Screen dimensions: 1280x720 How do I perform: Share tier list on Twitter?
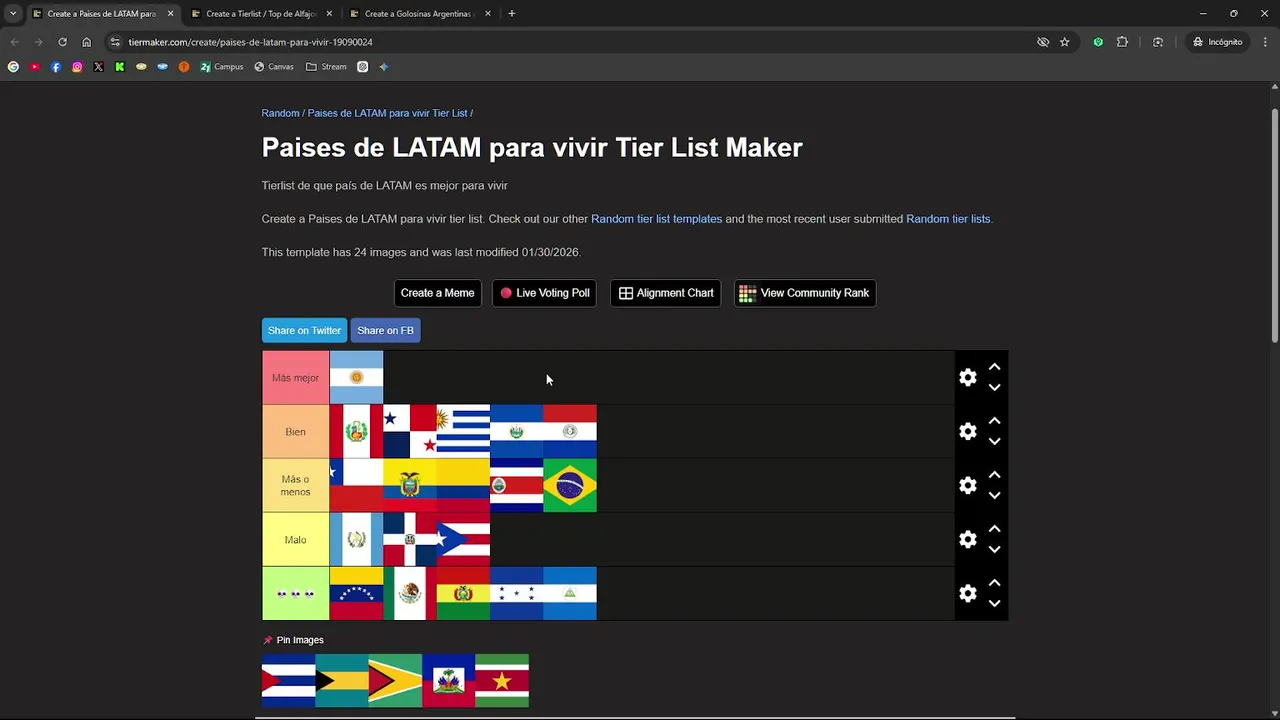tap(304, 331)
